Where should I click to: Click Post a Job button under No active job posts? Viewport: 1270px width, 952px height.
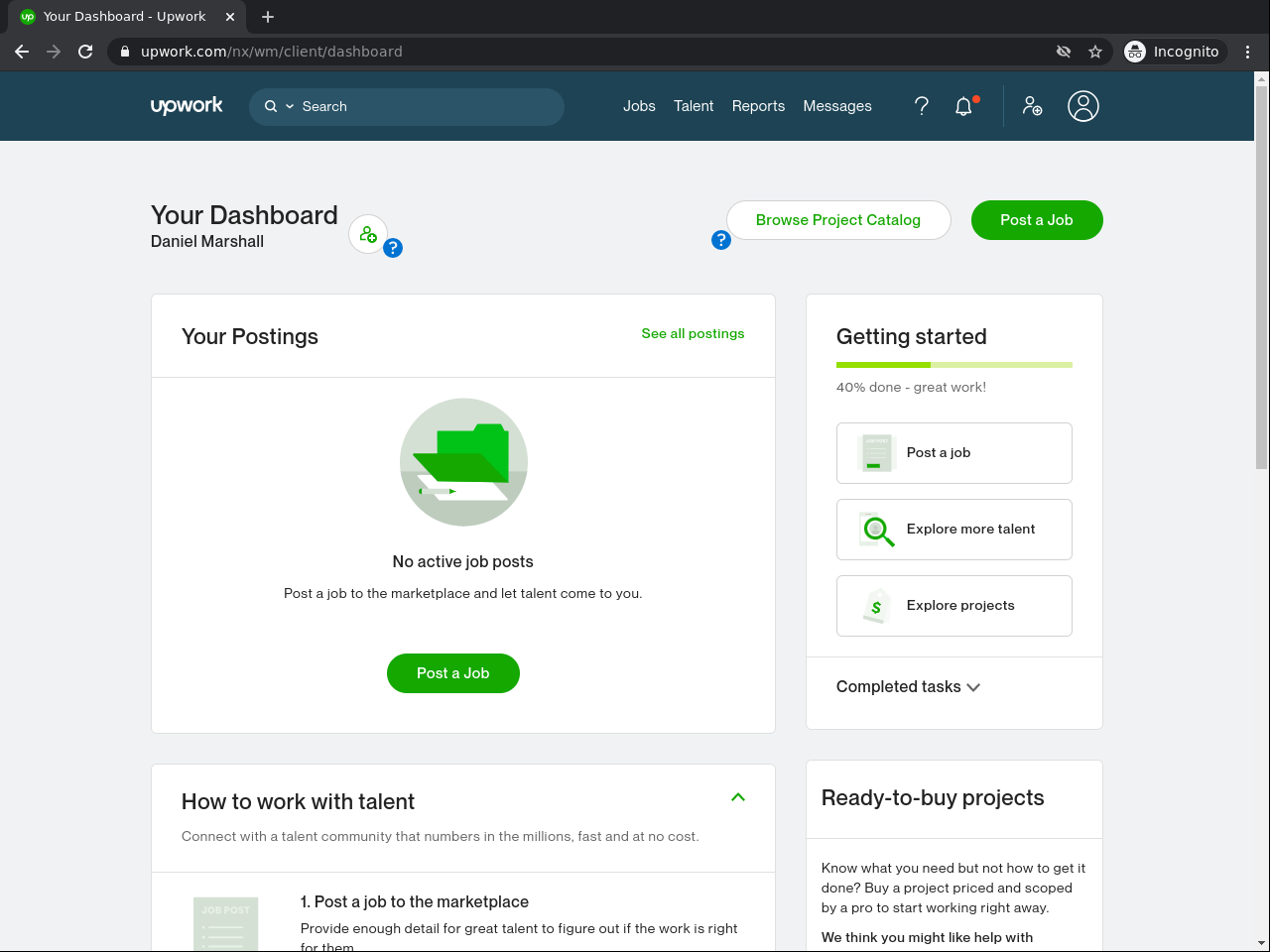click(453, 673)
